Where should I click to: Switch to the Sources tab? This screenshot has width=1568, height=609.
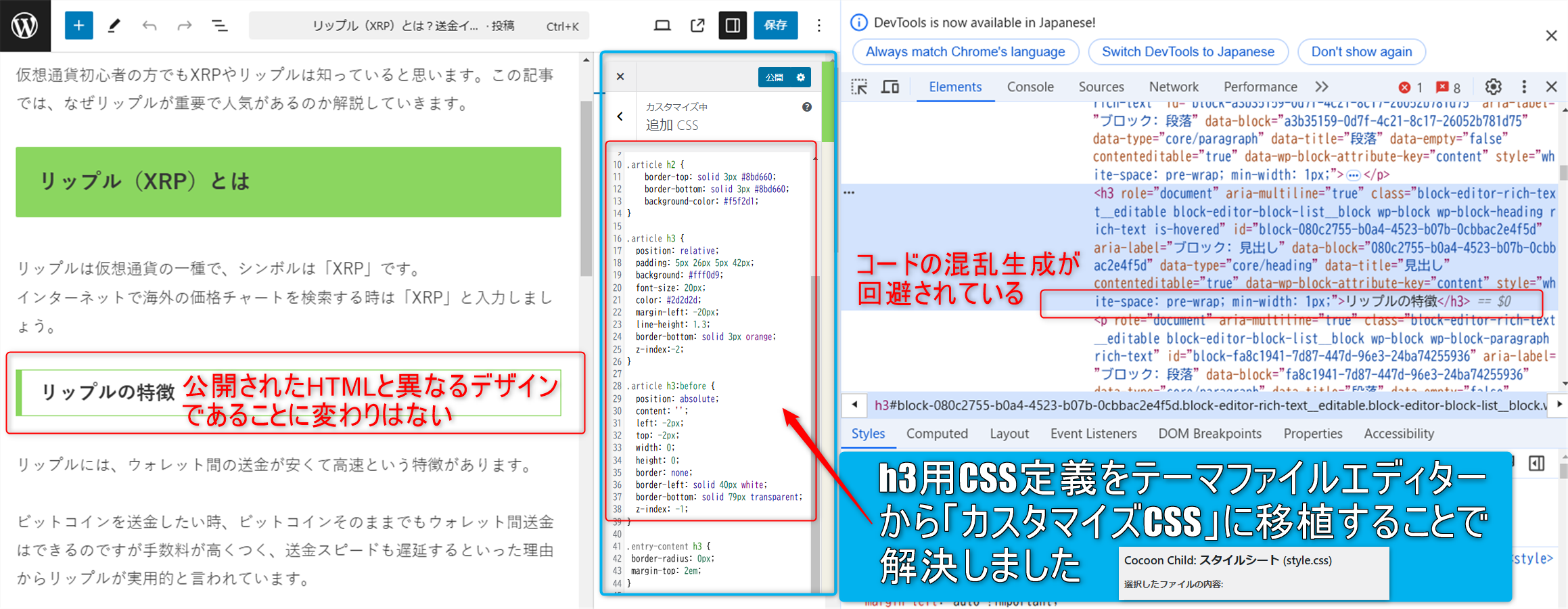(1101, 87)
